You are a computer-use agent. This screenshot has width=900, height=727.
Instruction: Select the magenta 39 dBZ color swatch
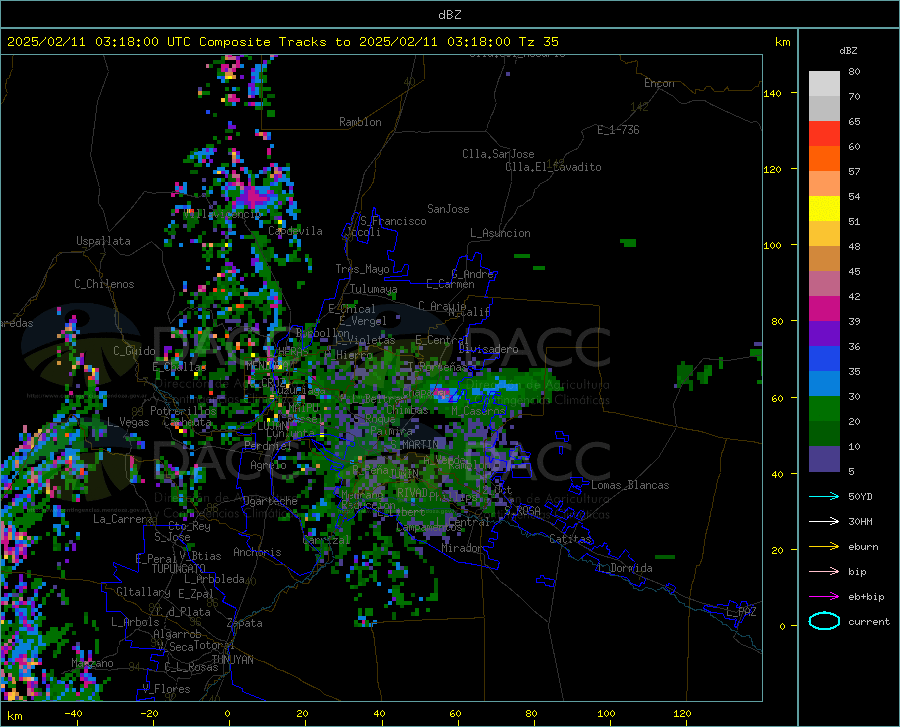tap(824, 309)
